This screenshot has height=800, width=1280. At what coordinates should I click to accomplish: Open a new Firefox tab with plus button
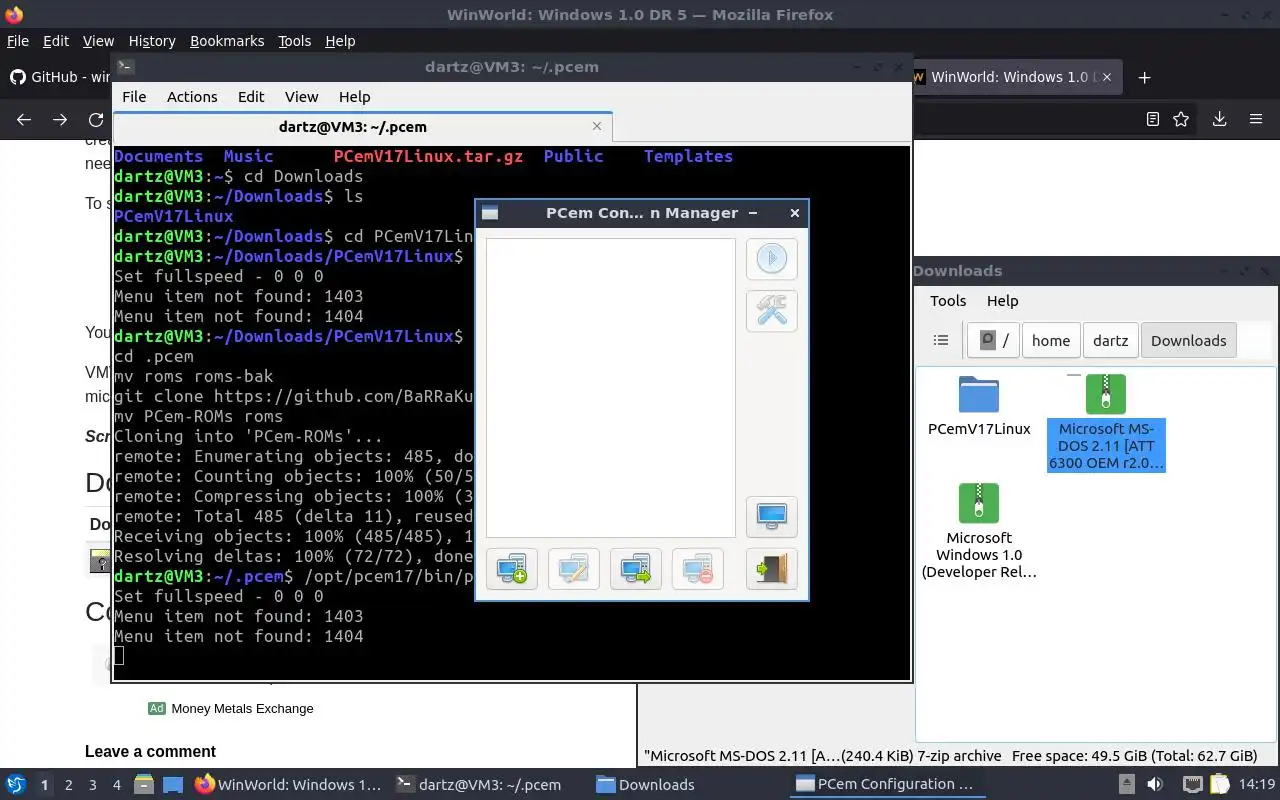pos(1145,77)
